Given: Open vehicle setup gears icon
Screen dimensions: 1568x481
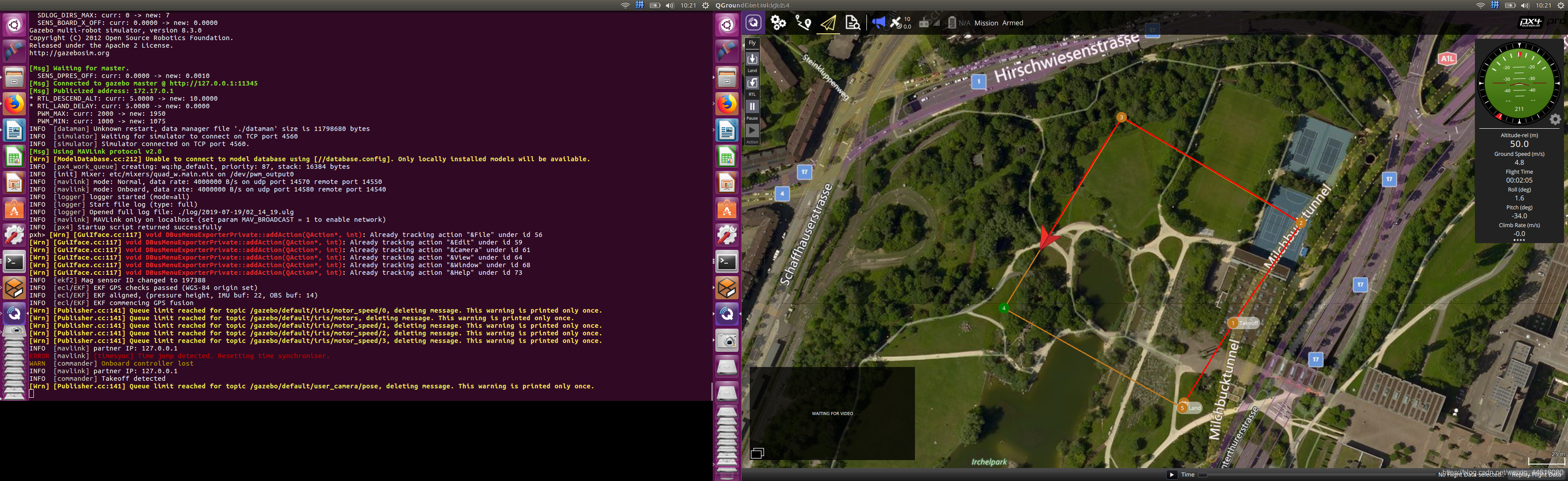Looking at the screenshot, I should pyautogui.click(x=779, y=23).
